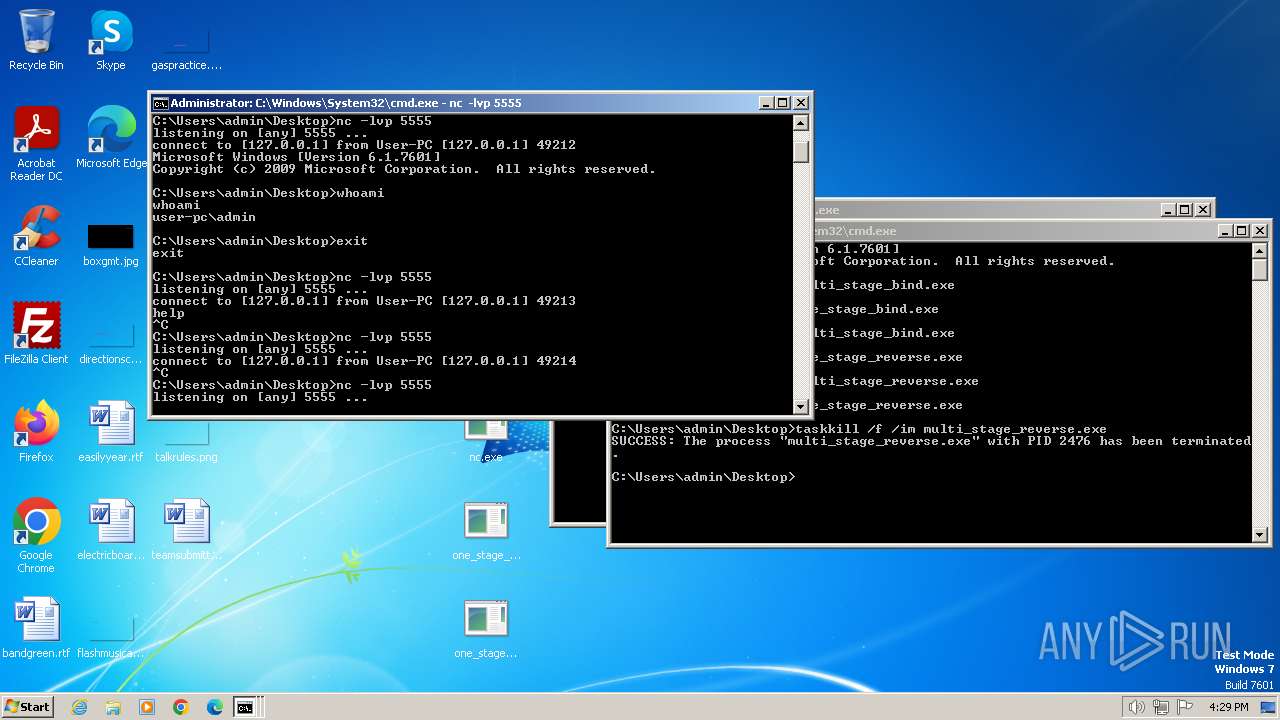Open the network status tray icon
The width and height of the screenshot is (1280, 720).
[1159, 707]
